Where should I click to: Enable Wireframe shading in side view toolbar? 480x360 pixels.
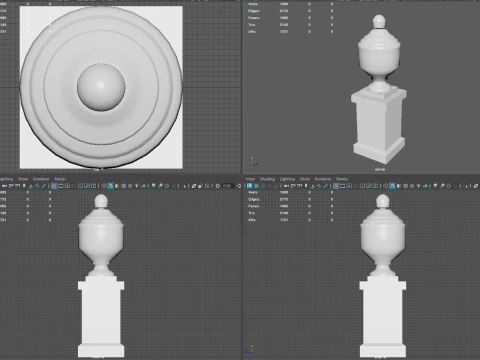click(385, 186)
